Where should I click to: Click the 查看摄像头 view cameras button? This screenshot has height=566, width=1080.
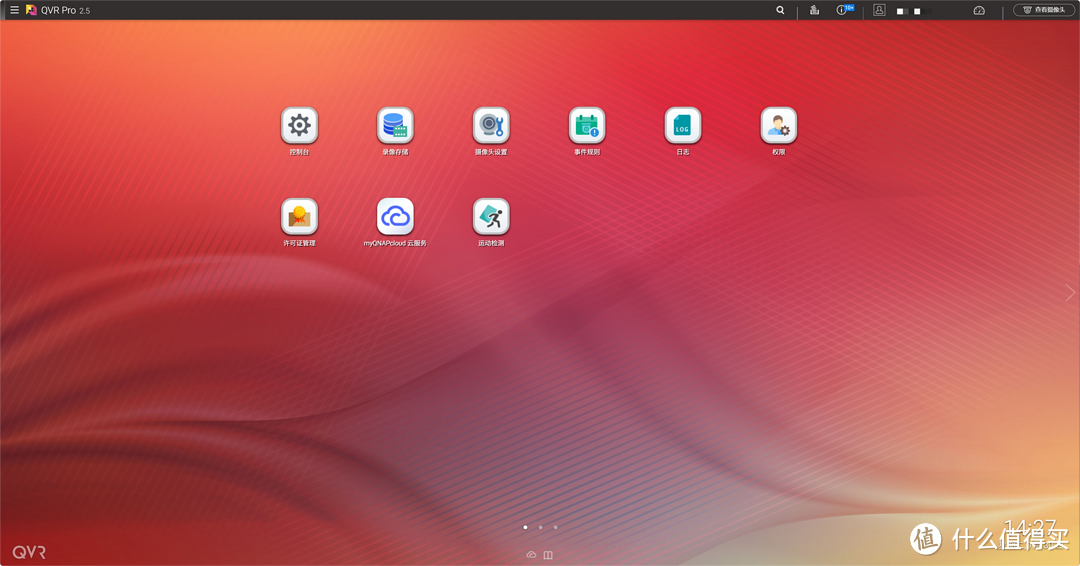1044,10
